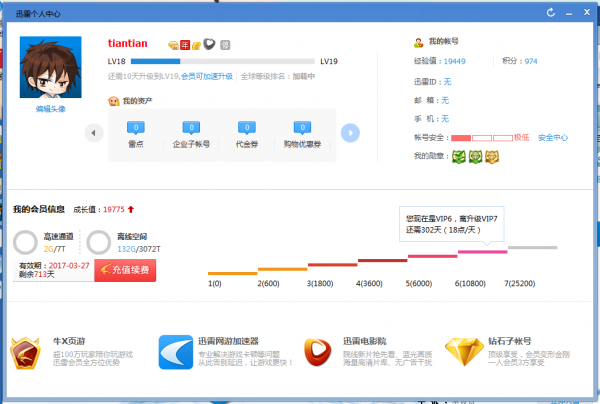Image resolution: width=600 pixels, height=404 pixels.
Task: Open the 迅雷电影院 title
Action: 365,341
